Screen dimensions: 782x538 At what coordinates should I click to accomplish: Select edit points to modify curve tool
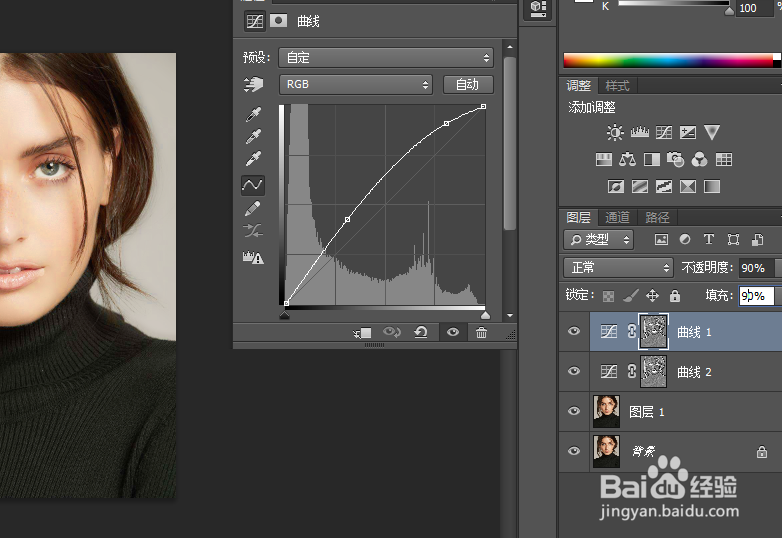tap(253, 185)
